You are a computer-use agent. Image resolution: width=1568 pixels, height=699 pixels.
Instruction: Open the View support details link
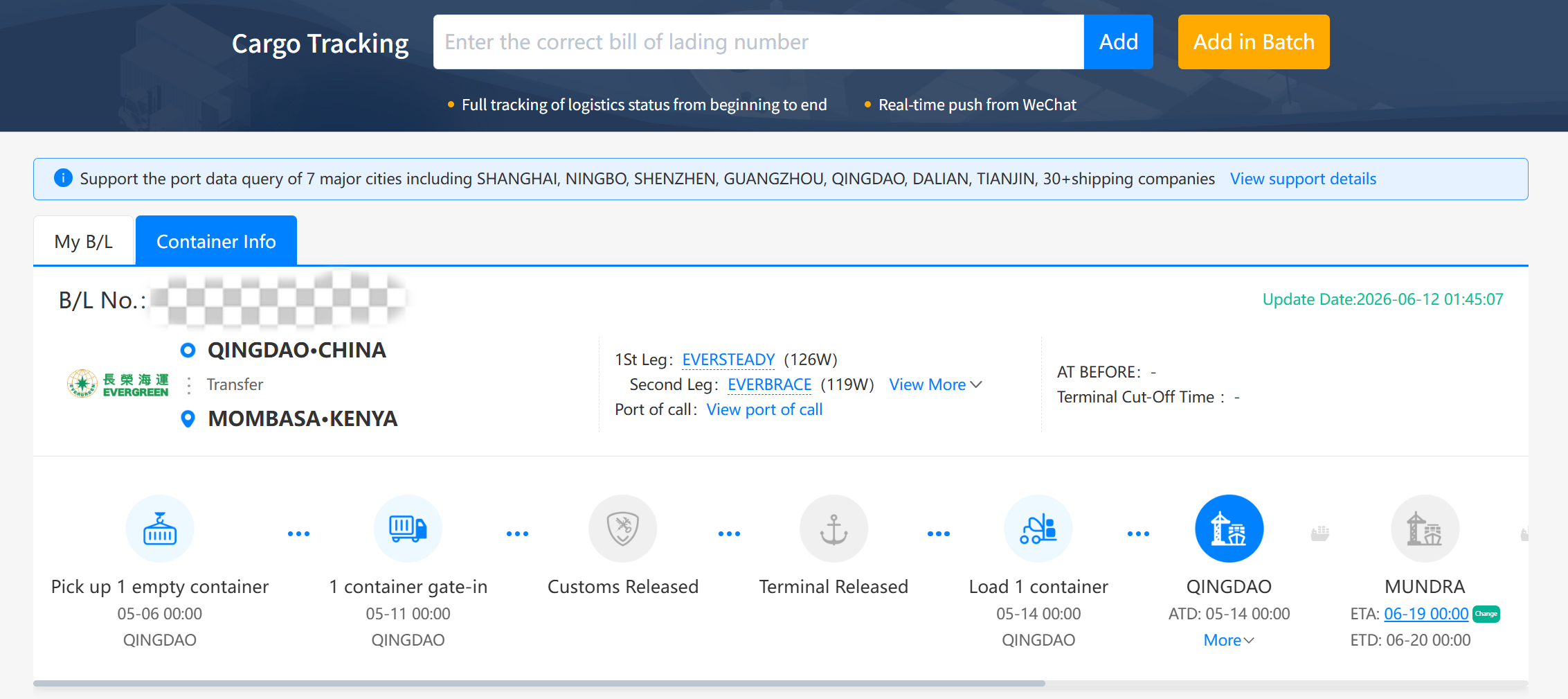click(1303, 179)
